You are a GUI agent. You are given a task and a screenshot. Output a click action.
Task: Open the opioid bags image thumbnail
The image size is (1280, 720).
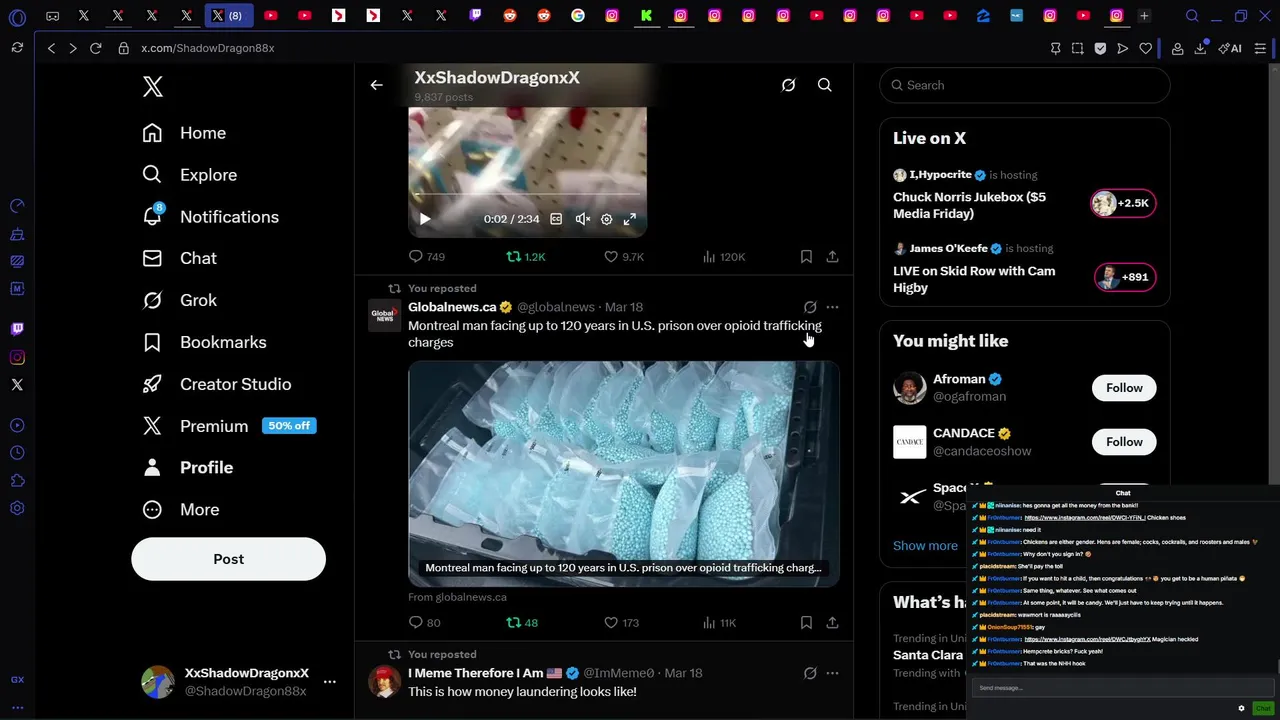click(623, 474)
